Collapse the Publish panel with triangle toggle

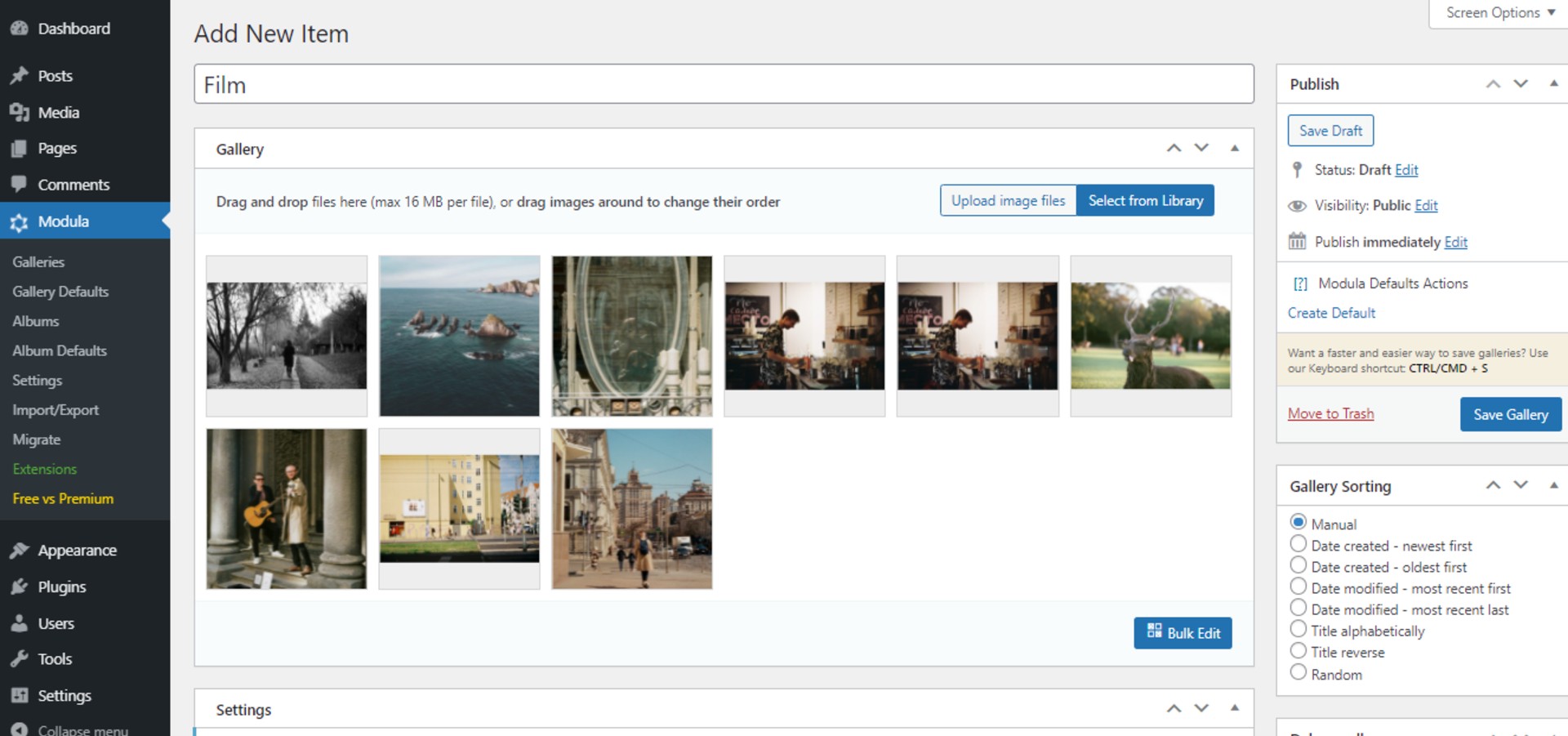1554,83
